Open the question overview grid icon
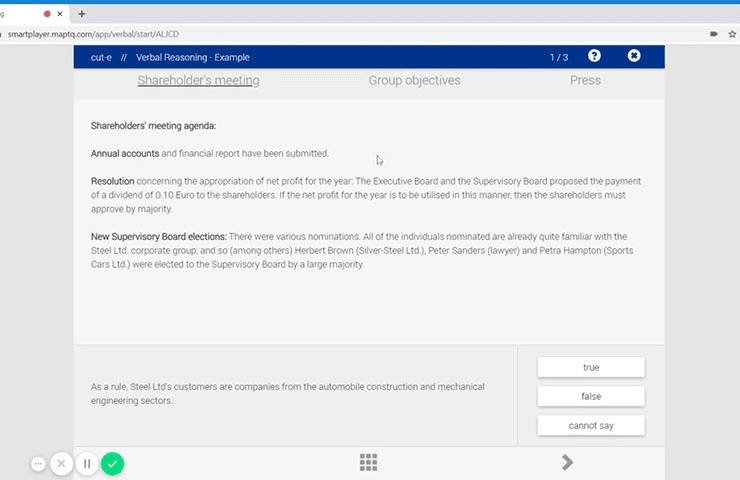Viewport: 740px width, 480px height. [x=368, y=461]
